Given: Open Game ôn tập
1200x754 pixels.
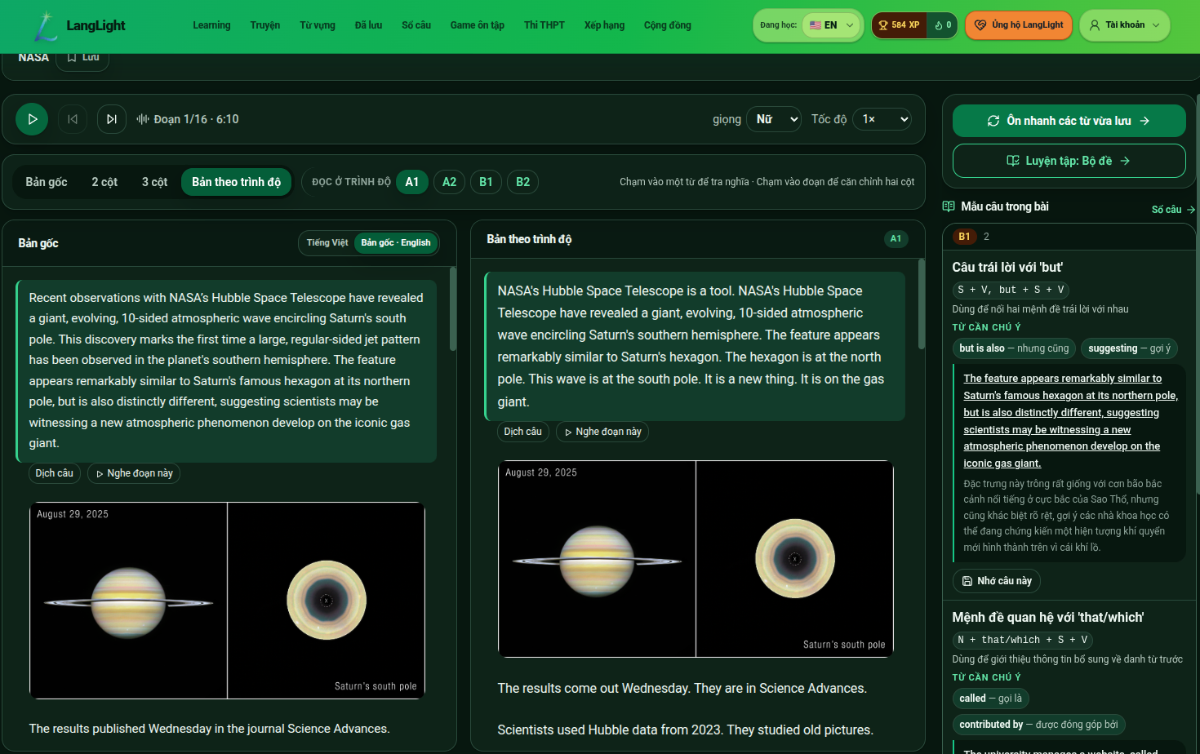Looking at the screenshot, I should 477,25.
